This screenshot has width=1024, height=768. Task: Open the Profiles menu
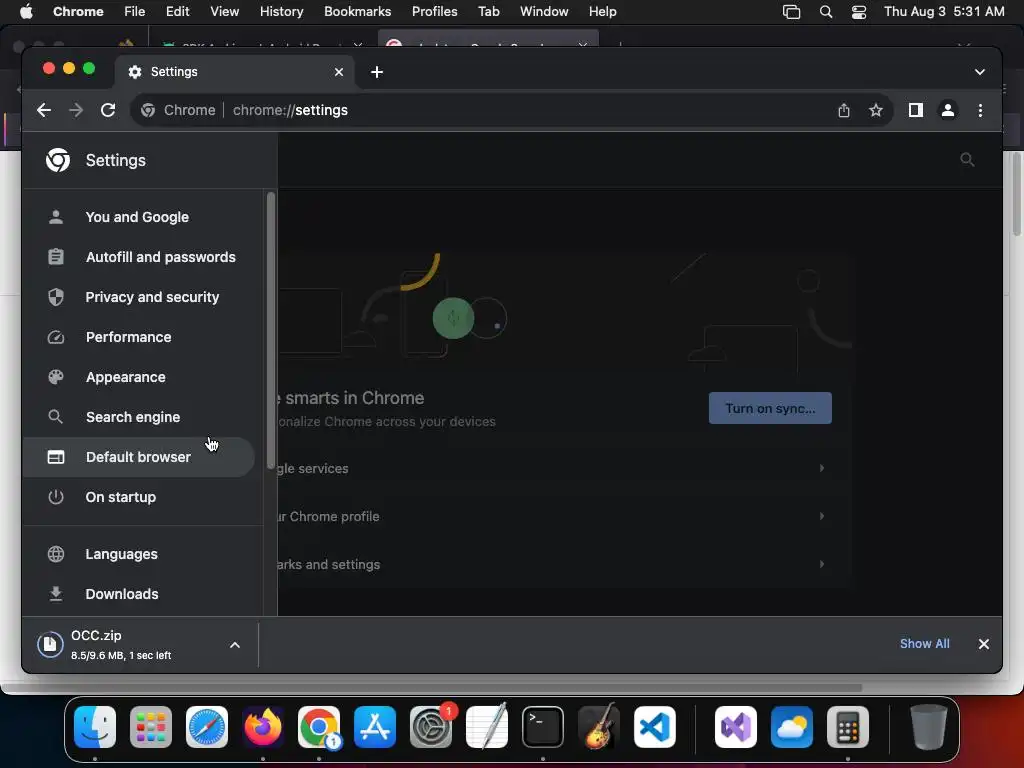point(434,11)
